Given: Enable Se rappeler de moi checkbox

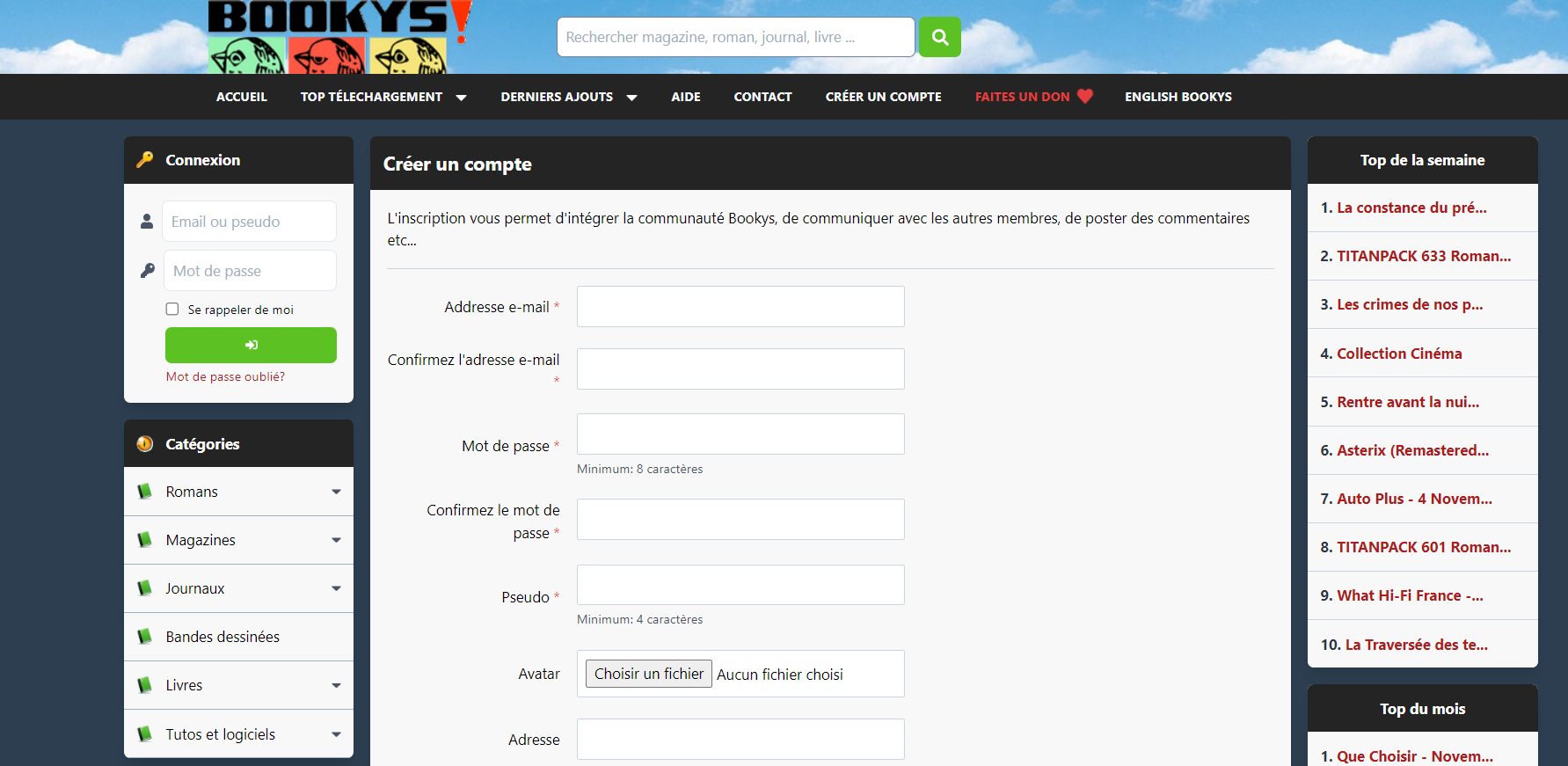Looking at the screenshot, I should pyautogui.click(x=172, y=309).
